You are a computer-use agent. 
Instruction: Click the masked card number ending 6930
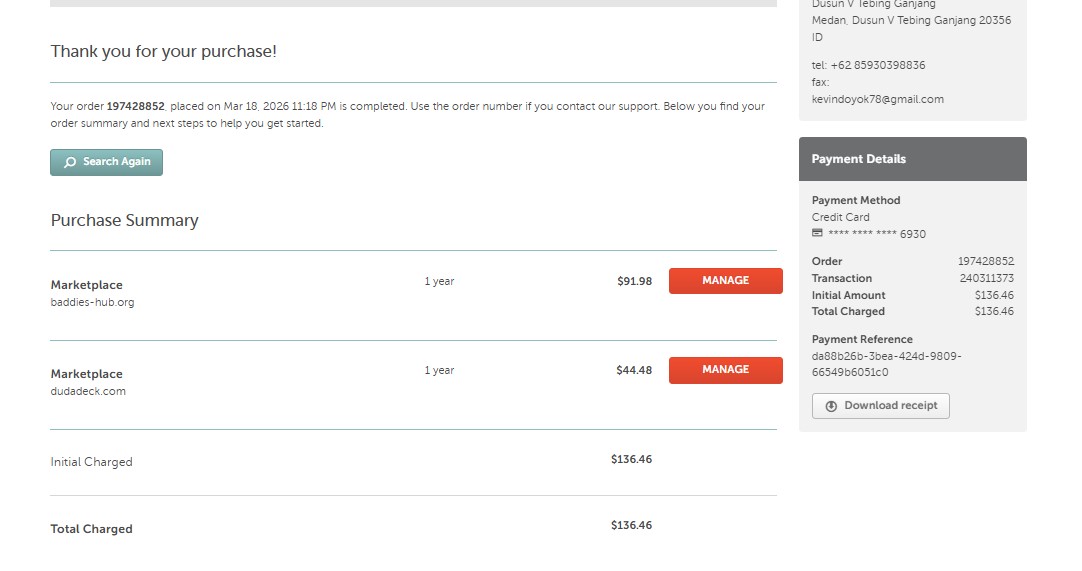(x=877, y=234)
